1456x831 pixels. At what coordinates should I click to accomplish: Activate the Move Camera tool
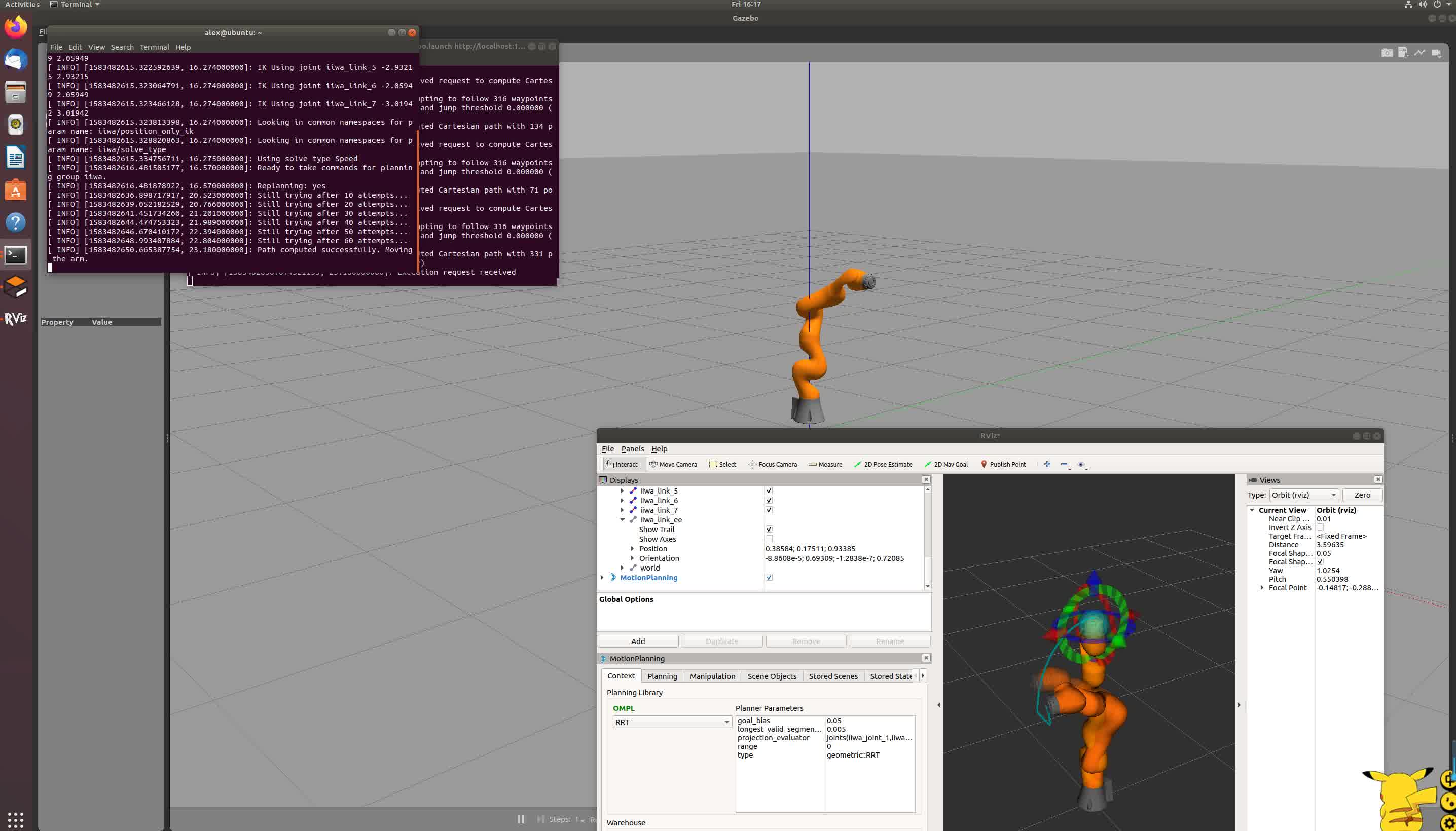click(x=673, y=464)
